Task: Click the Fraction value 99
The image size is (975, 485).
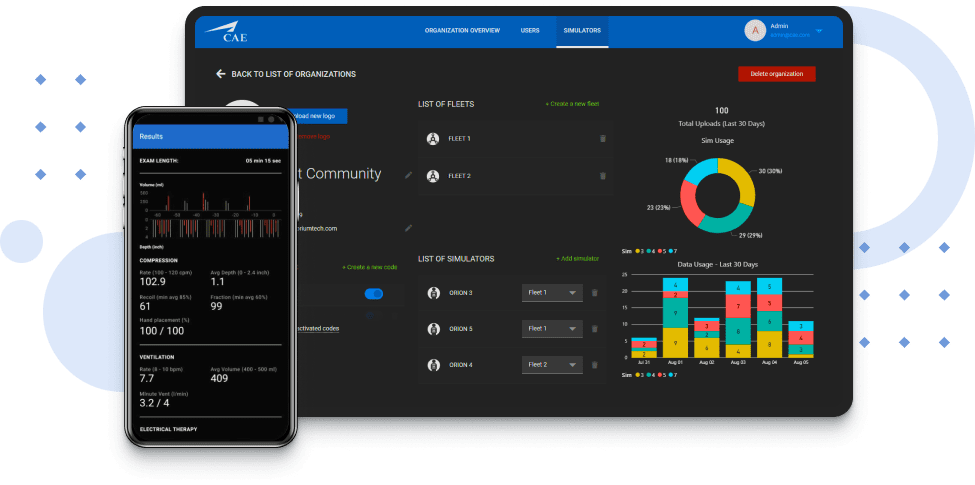Action: tap(216, 306)
